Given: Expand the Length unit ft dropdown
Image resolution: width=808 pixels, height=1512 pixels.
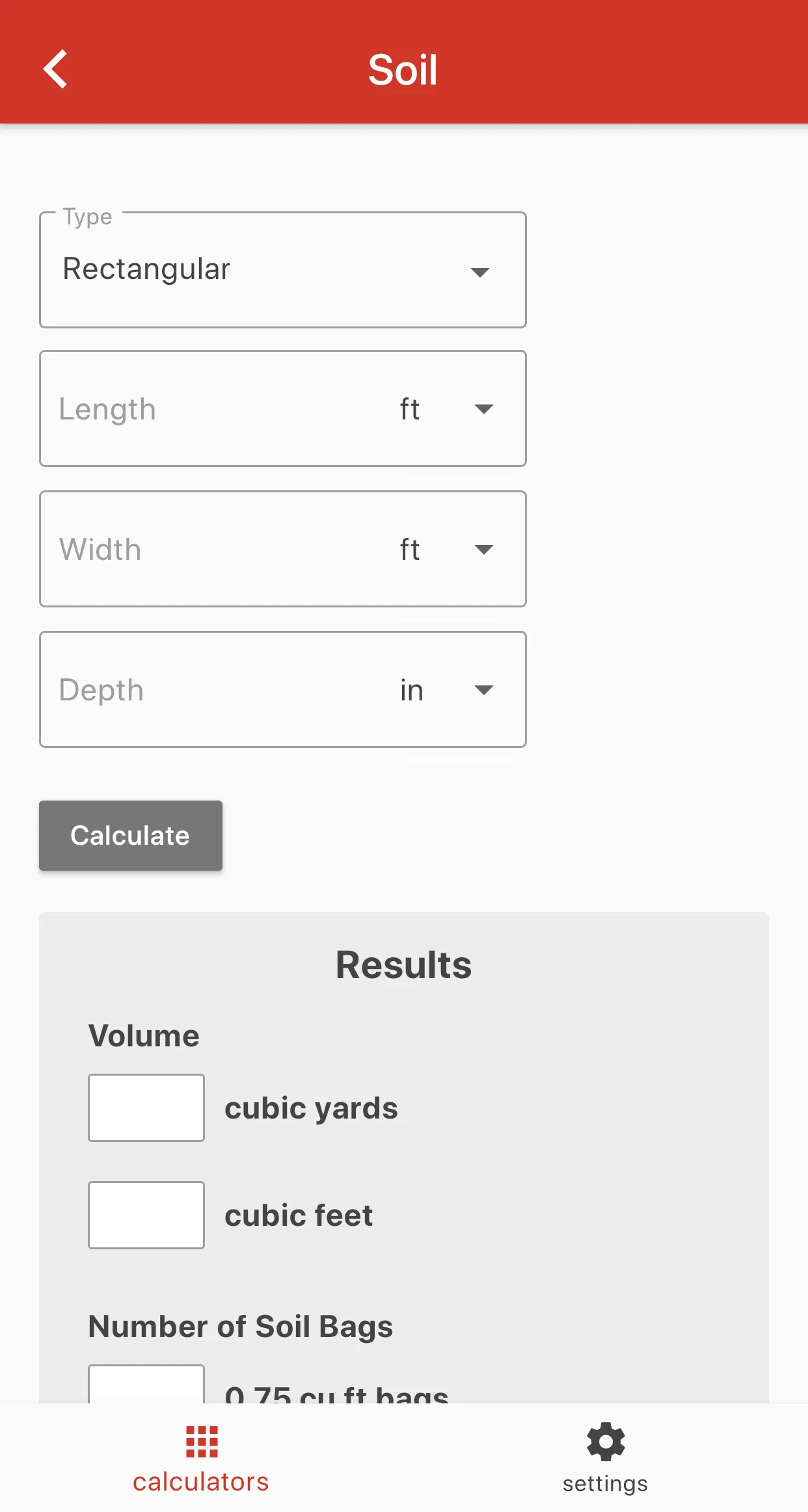Looking at the screenshot, I should (446, 409).
